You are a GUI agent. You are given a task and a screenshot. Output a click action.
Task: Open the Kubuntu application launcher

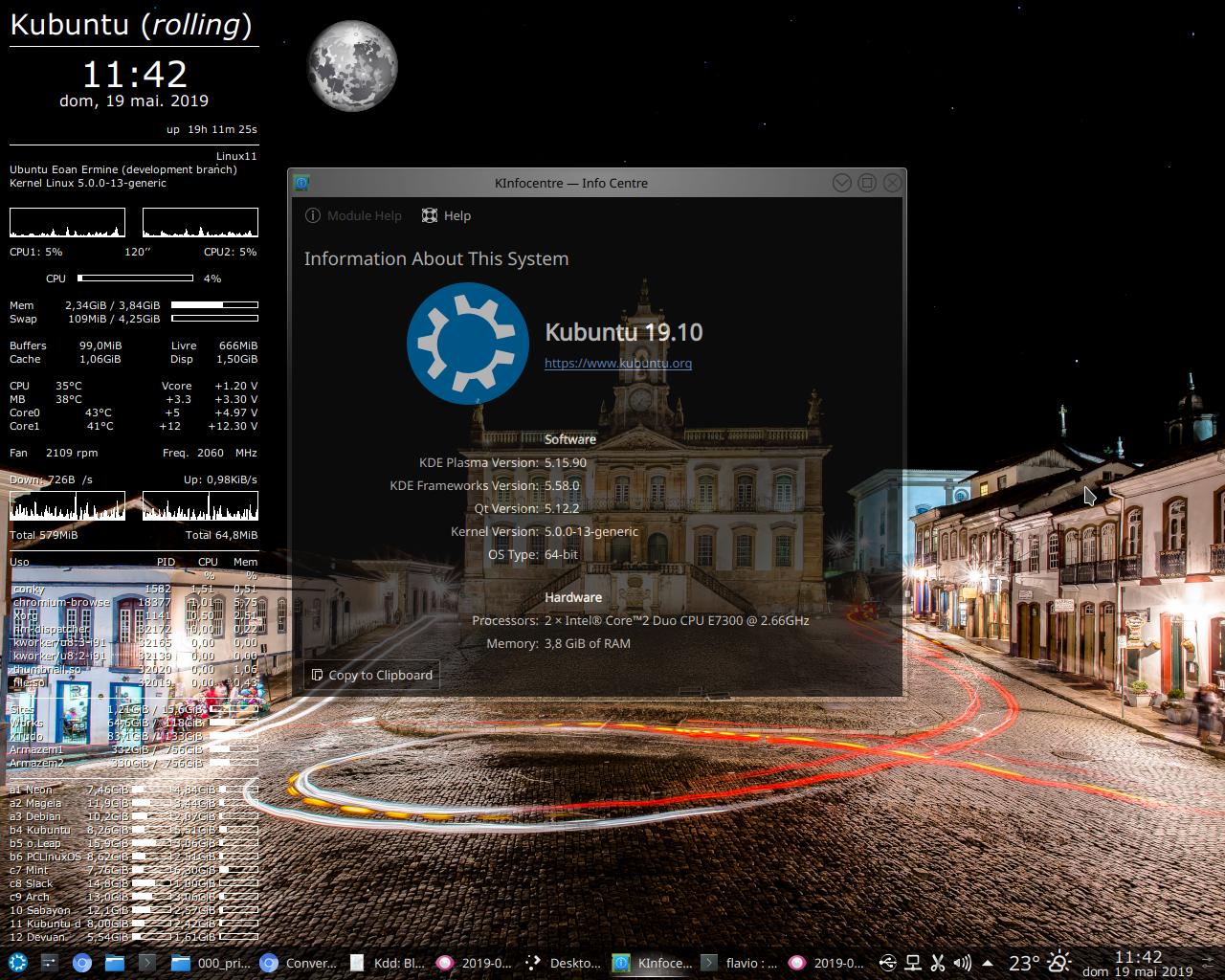(x=17, y=963)
